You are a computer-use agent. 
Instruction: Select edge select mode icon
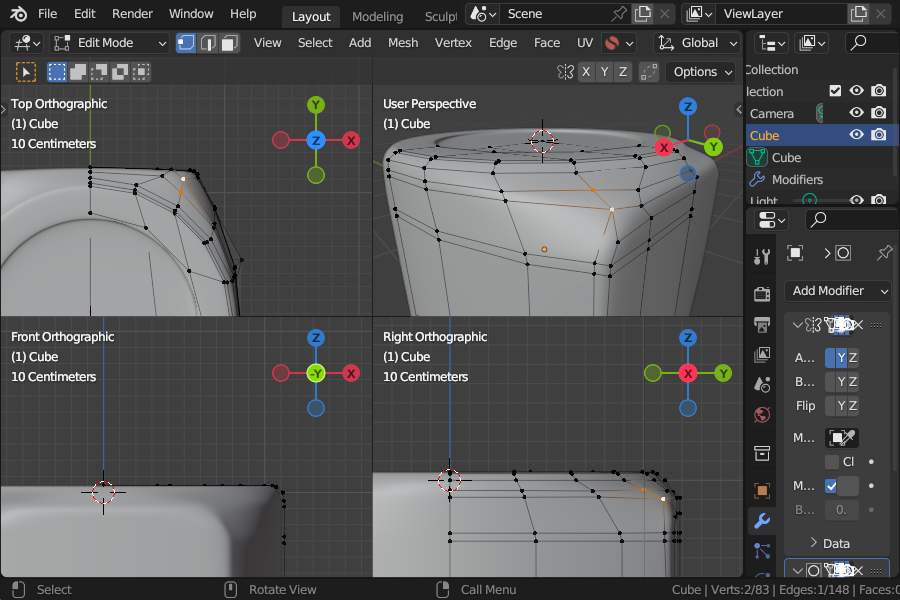(208, 43)
